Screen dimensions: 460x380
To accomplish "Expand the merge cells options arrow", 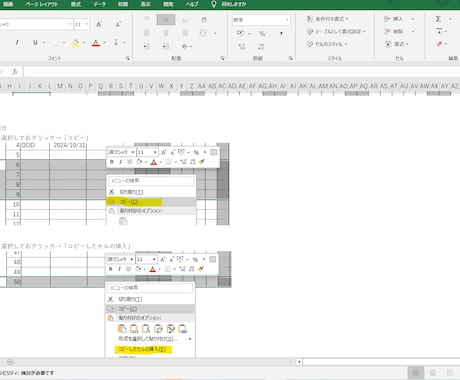I will [215, 33].
